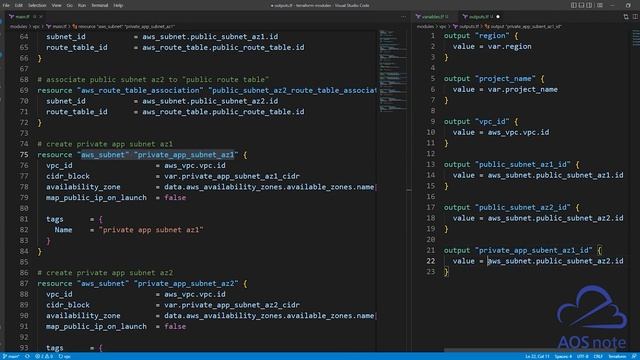Click "aws_route_table_association" on line 69
Image resolution: width=640 pixels, height=360 pixels.
click(140, 90)
